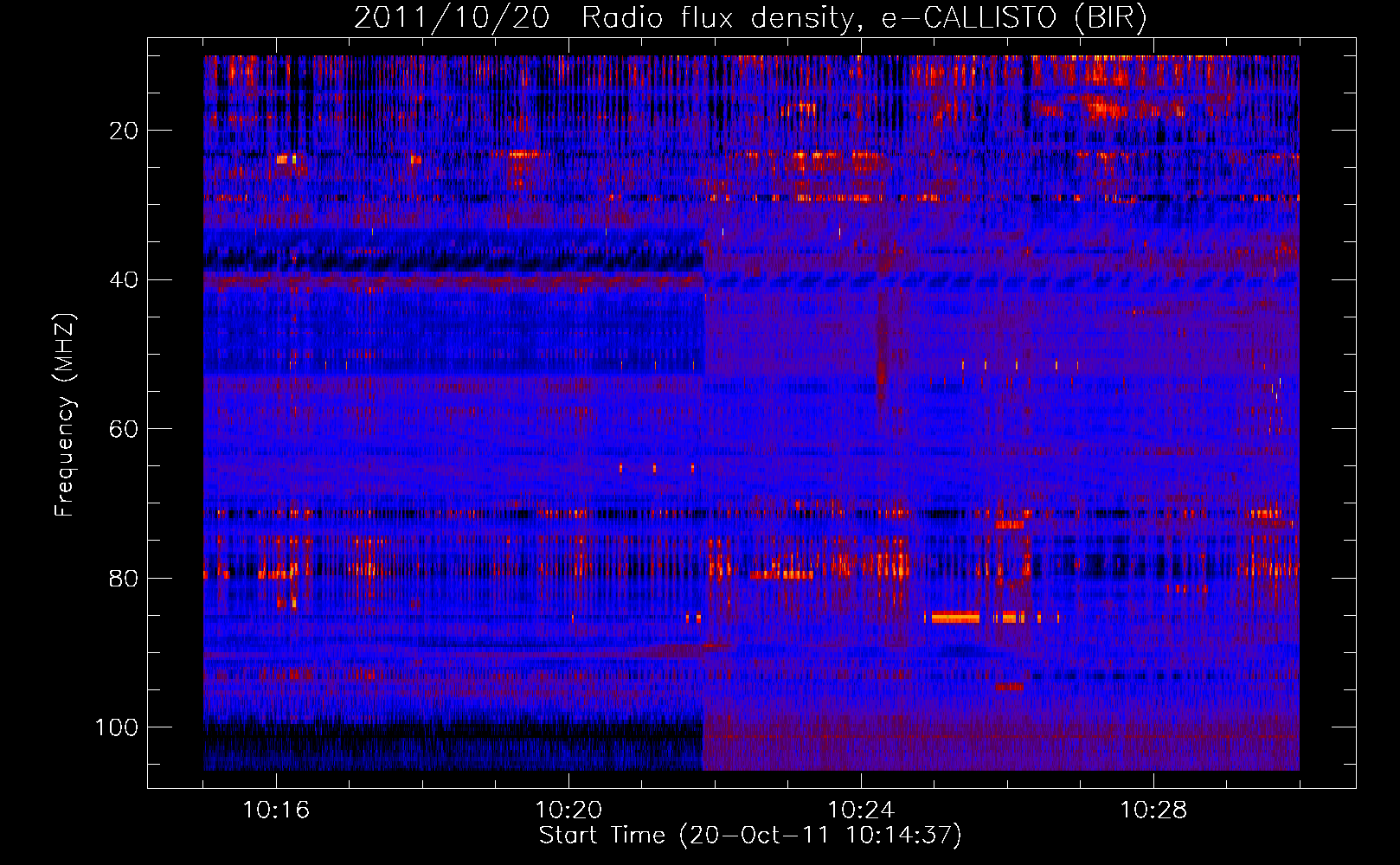Click the 100 frequency tick label
This screenshot has width=1400, height=865.
tap(117, 727)
